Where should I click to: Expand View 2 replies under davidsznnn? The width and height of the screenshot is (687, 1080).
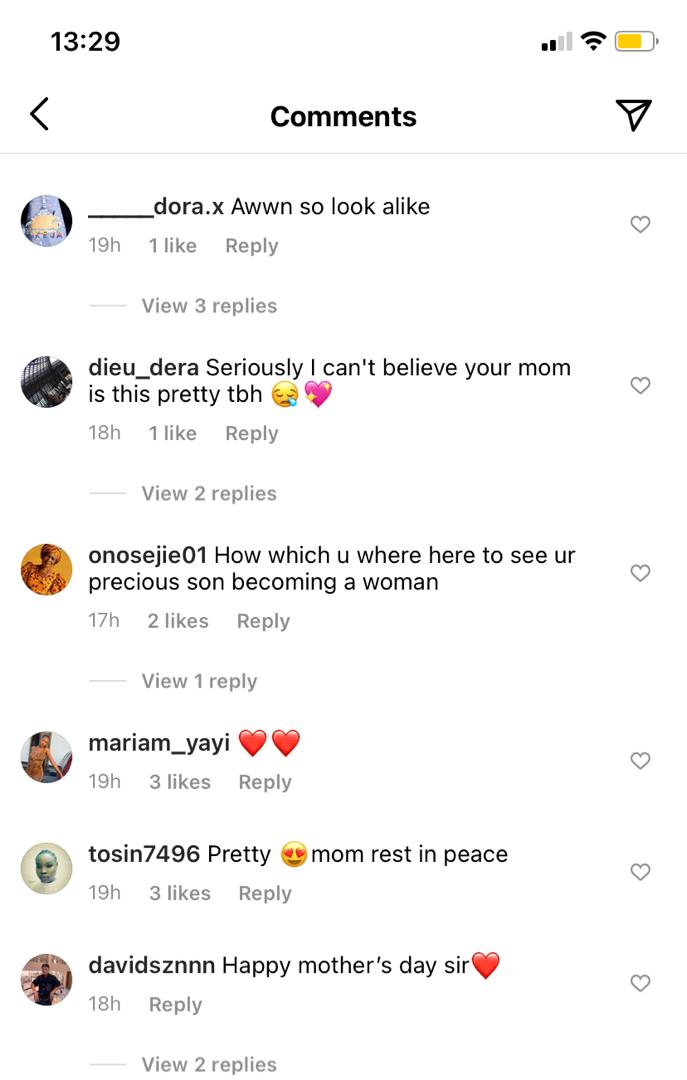point(209,1064)
